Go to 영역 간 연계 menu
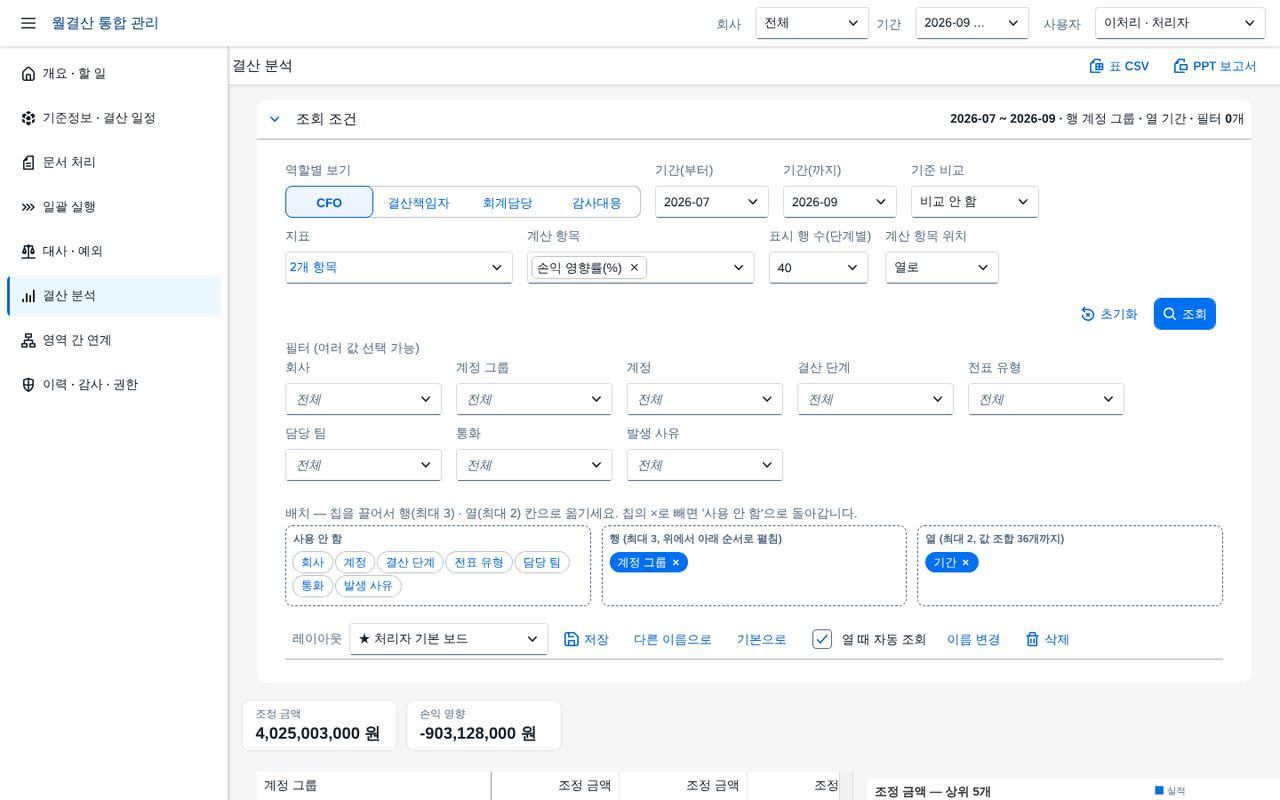This screenshot has height=800, width=1280. tap(114, 340)
